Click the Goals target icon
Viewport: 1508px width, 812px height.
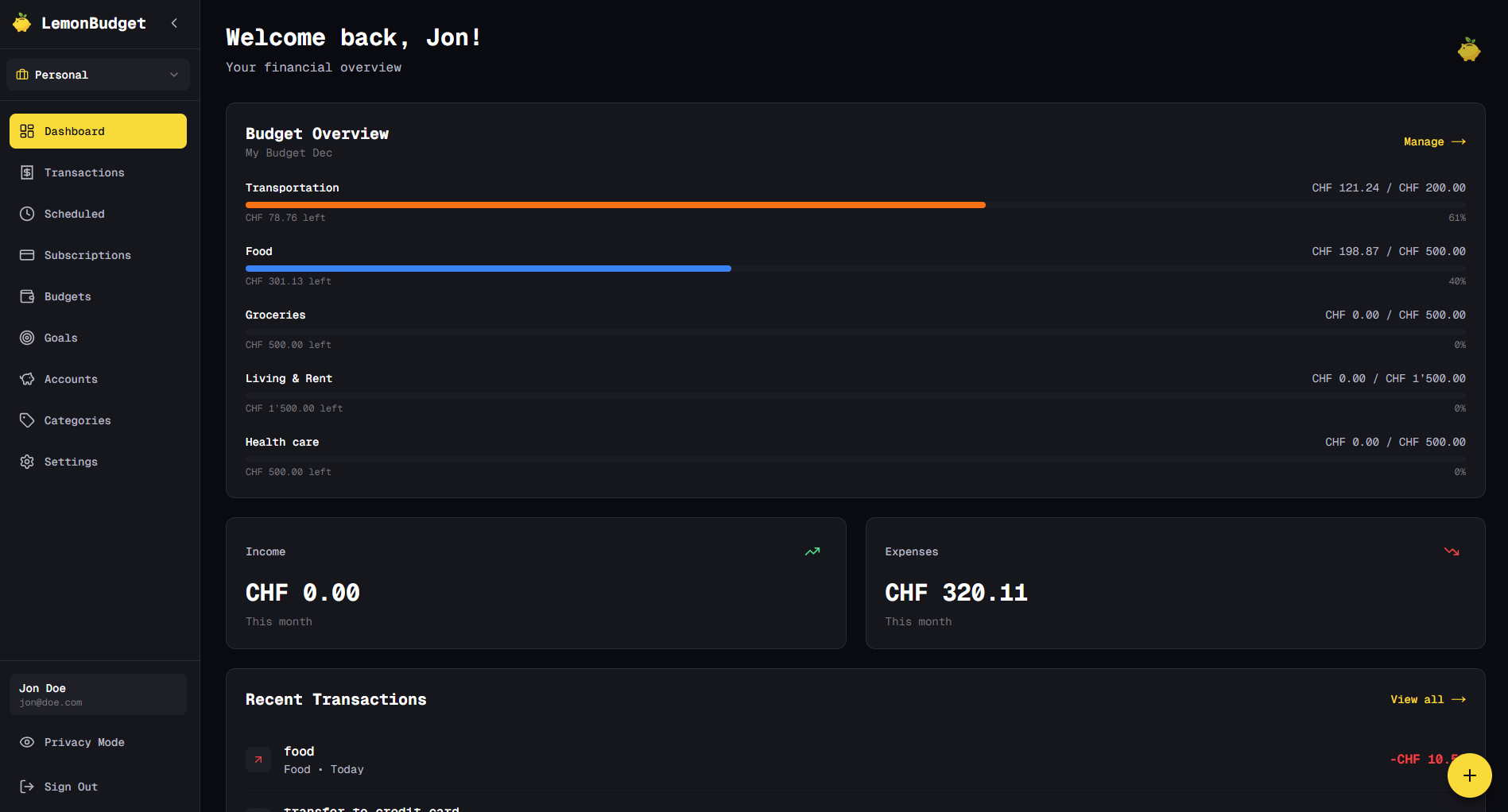[27, 338]
